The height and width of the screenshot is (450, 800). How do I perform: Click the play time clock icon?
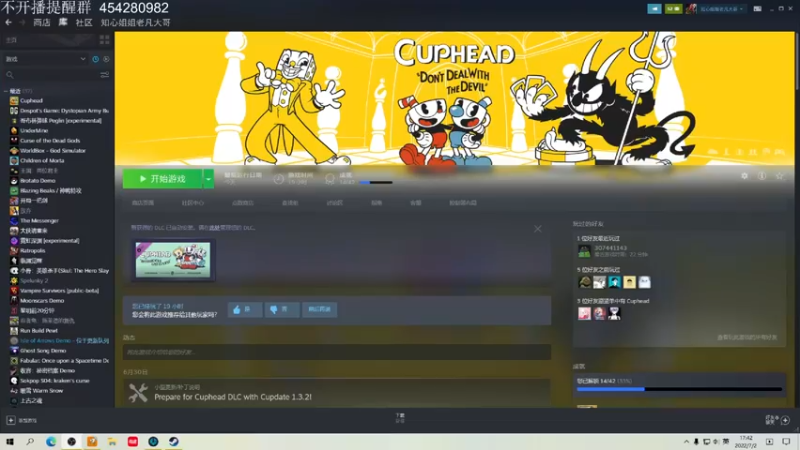279,179
